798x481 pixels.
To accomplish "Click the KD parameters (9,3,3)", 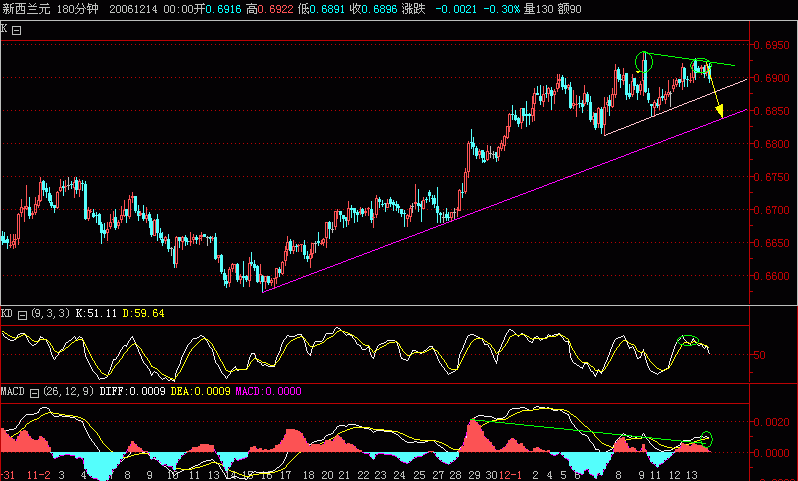I will click(x=50, y=313).
